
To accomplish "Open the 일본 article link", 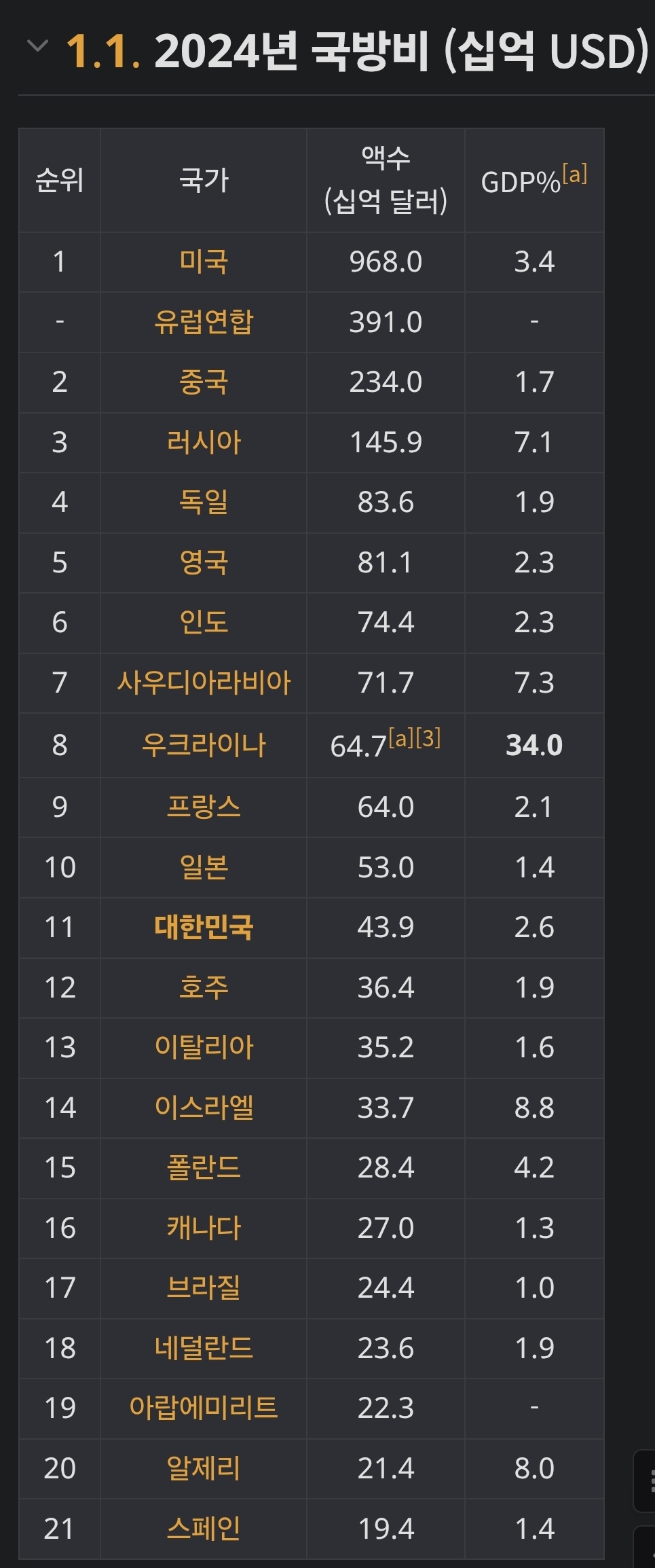I will point(204,867).
